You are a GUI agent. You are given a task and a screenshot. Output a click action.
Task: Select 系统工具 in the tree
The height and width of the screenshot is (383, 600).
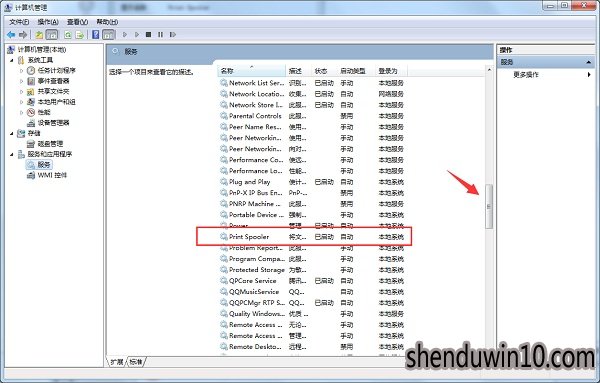pyautogui.click(x=40, y=60)
